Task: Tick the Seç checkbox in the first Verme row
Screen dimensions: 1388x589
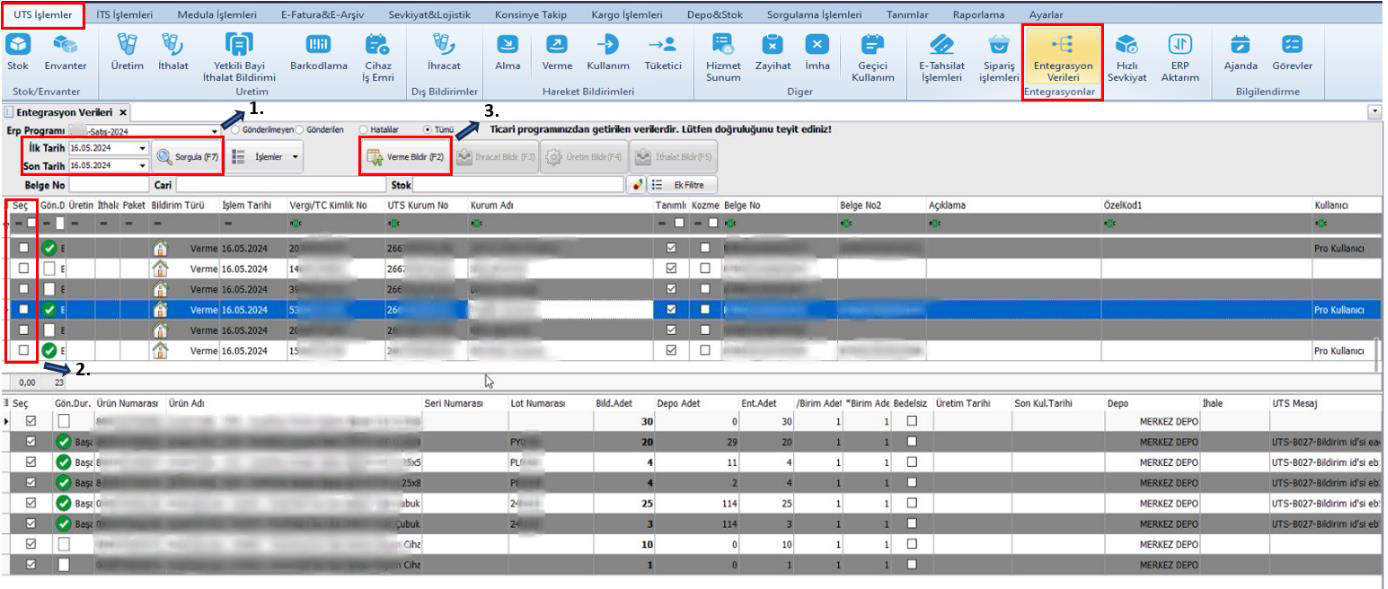Action: click(x=22, y=248)
